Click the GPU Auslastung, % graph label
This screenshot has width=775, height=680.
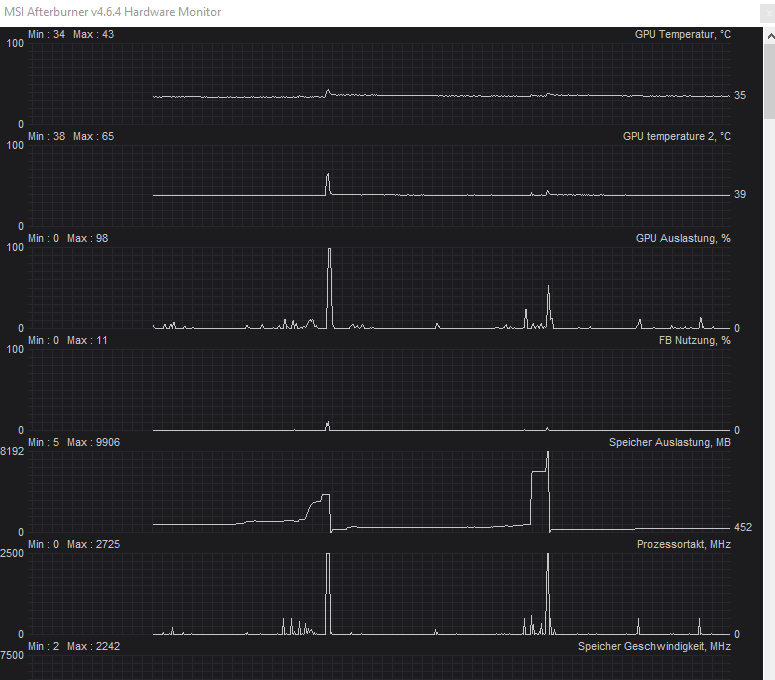(x=683, y=238)
